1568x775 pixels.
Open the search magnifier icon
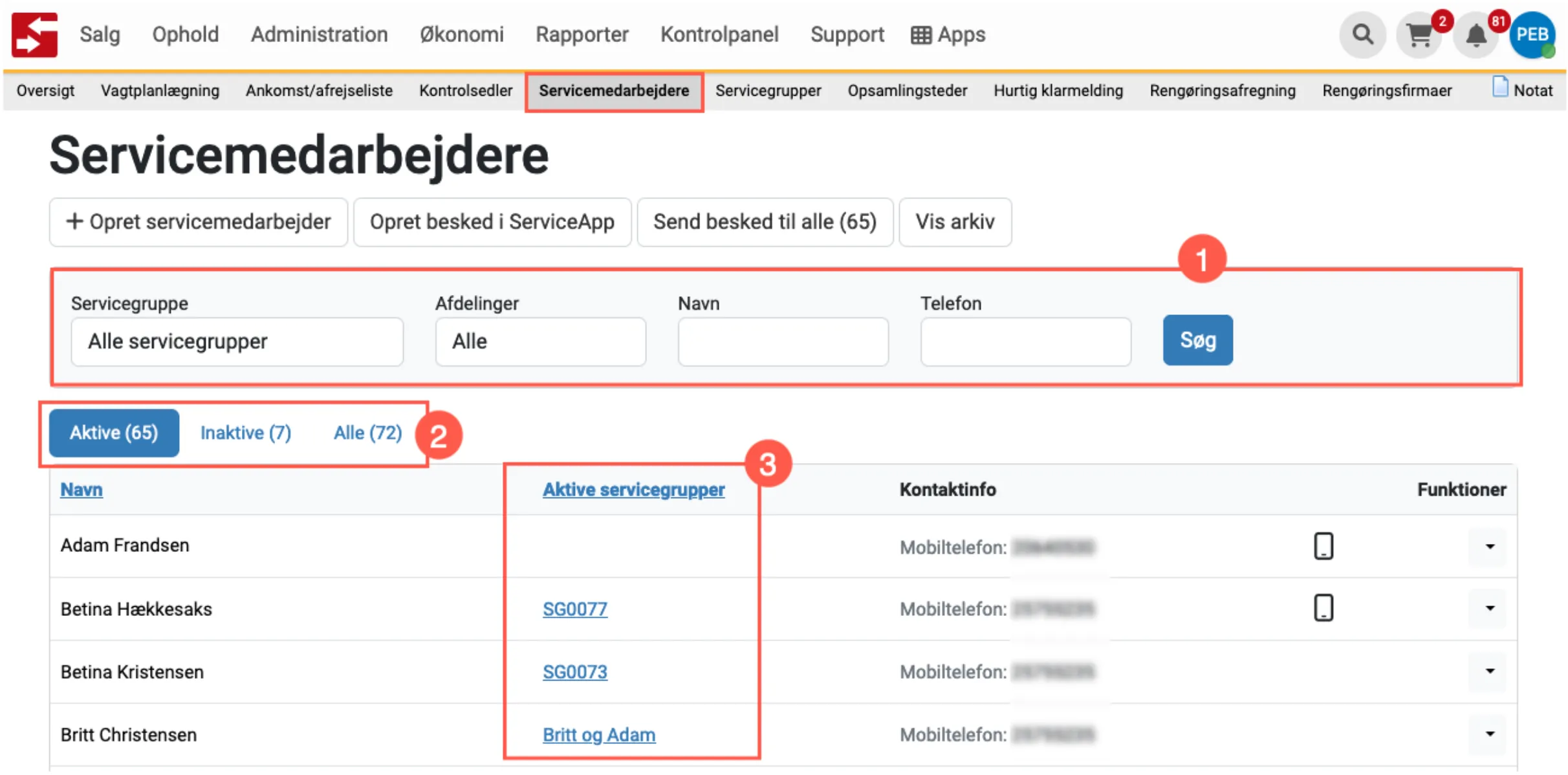click(x=1362, y=34)
